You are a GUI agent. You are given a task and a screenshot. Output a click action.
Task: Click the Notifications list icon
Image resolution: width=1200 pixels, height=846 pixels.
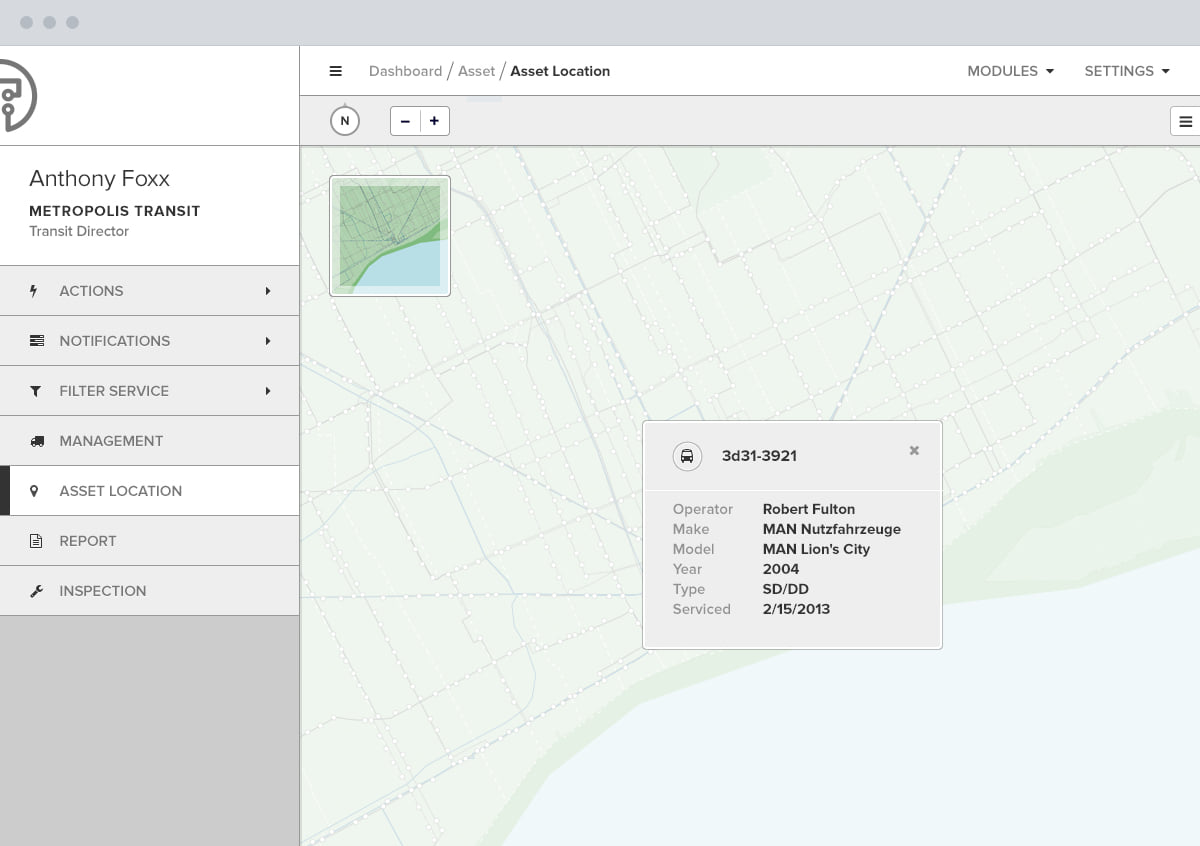[x=37, y=341]
